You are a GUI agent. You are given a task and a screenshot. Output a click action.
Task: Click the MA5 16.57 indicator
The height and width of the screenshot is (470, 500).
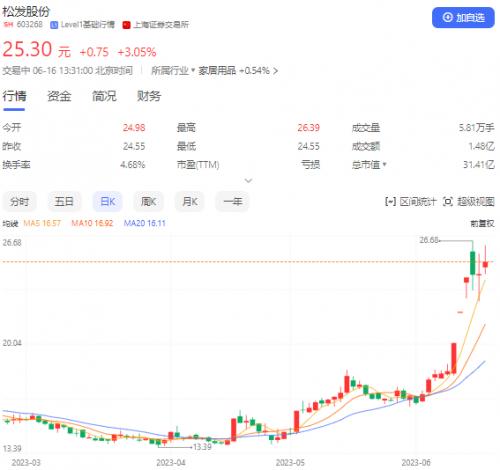coord(42,223)
